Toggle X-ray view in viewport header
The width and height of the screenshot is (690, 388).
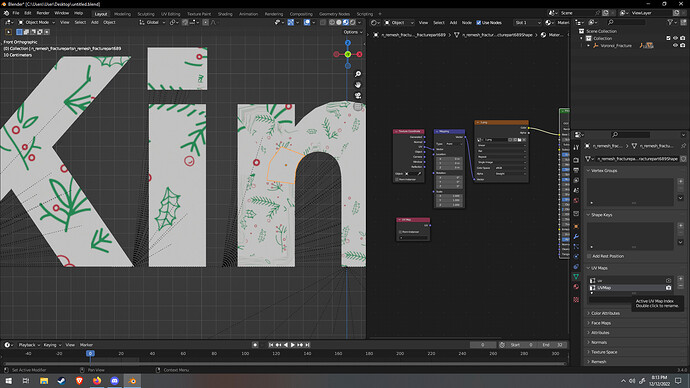pos(323,22)
